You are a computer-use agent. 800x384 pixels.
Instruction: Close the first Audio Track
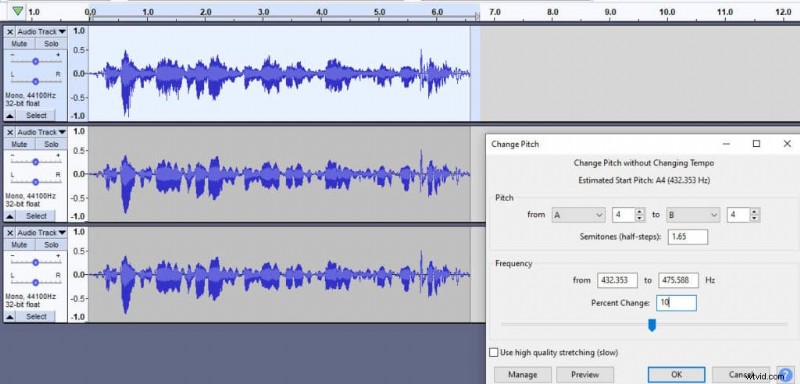(x=10, y=32)
